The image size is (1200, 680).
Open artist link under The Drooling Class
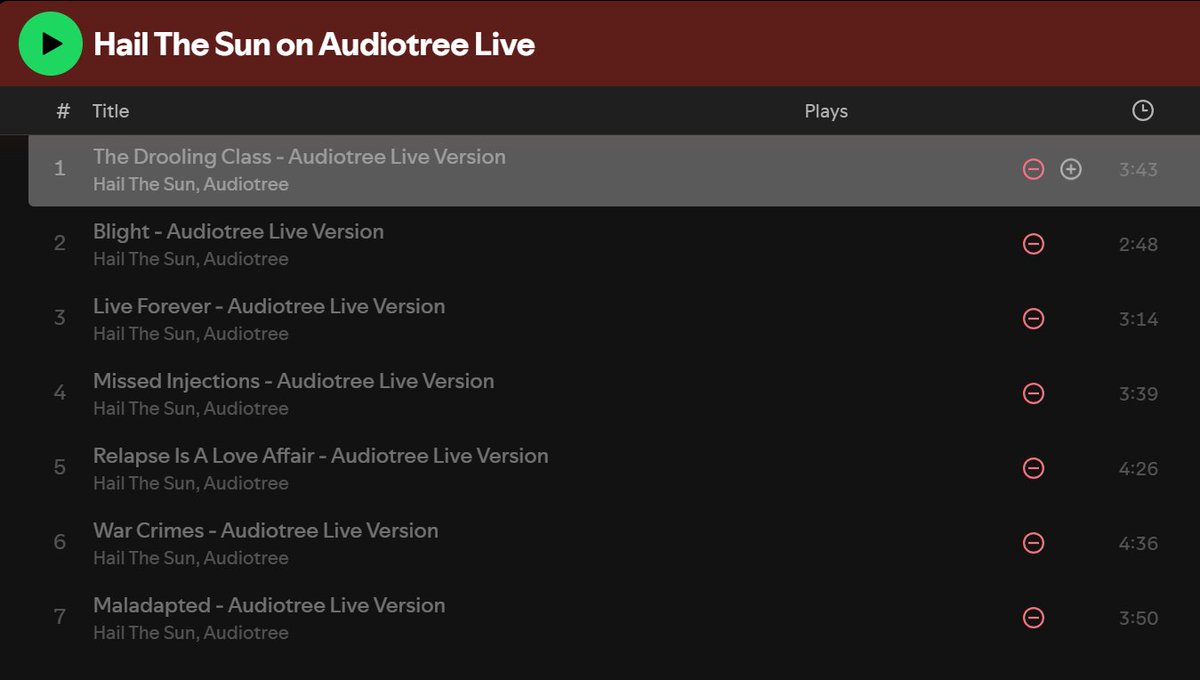(191, 184)
